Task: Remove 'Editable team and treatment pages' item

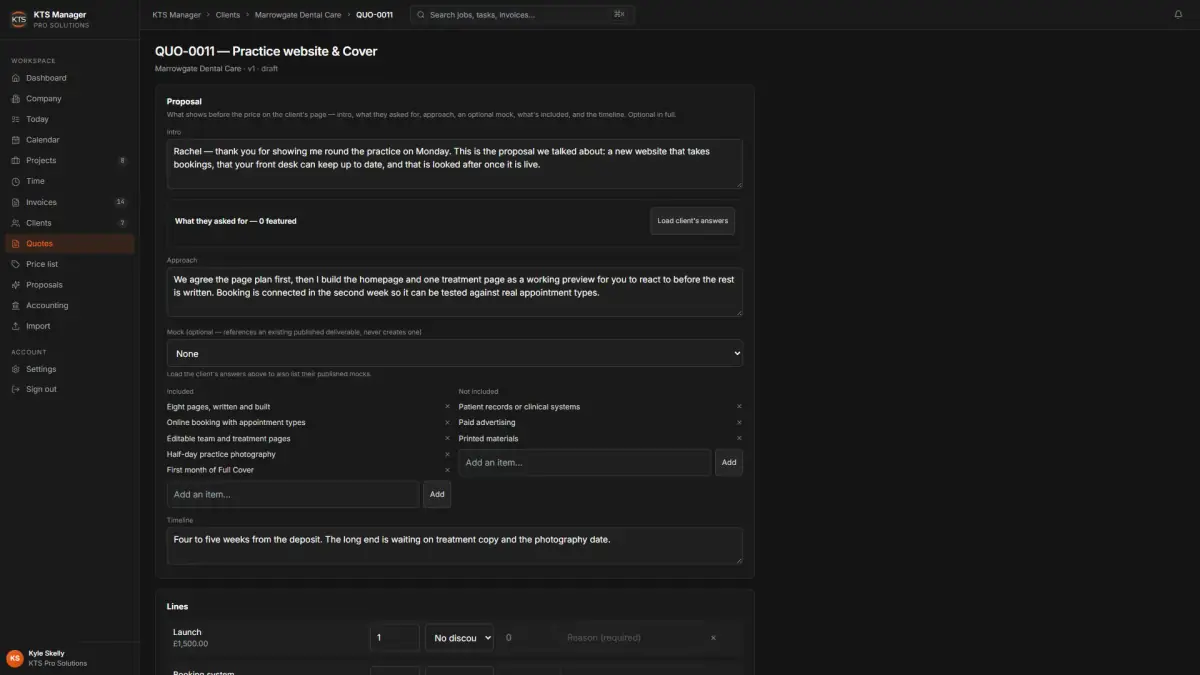Action: 447,439
